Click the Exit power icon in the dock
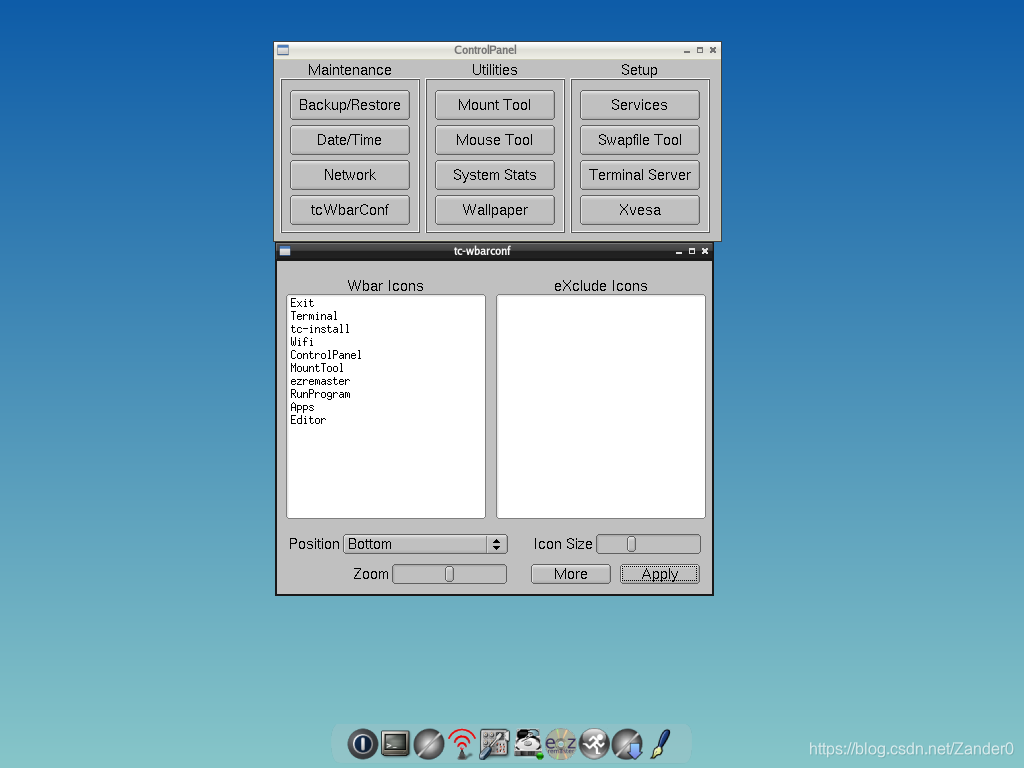1024x768 pixels. (362, 744)
